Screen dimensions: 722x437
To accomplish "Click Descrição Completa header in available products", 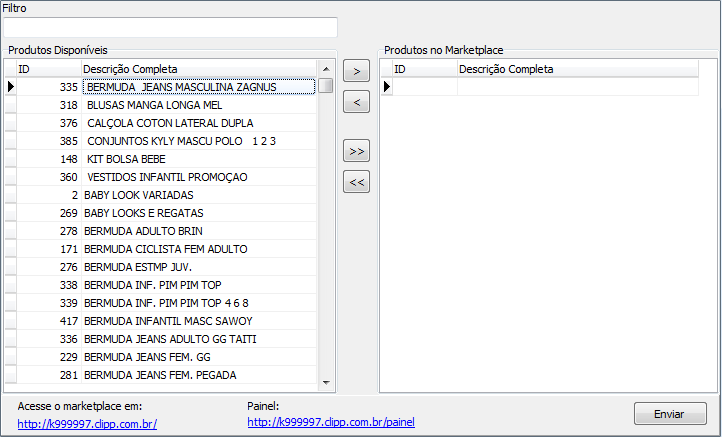I will (x=198, y=69).
